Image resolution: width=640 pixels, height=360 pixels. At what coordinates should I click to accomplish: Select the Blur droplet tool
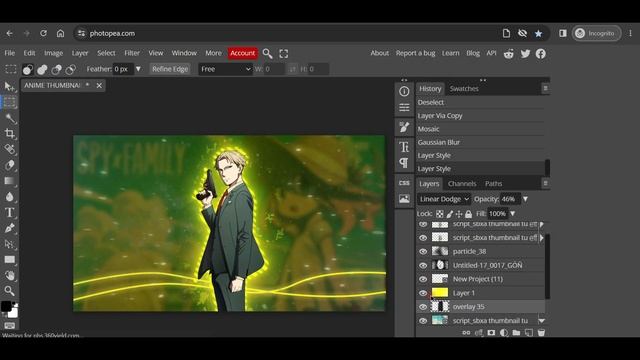point(9,197)
